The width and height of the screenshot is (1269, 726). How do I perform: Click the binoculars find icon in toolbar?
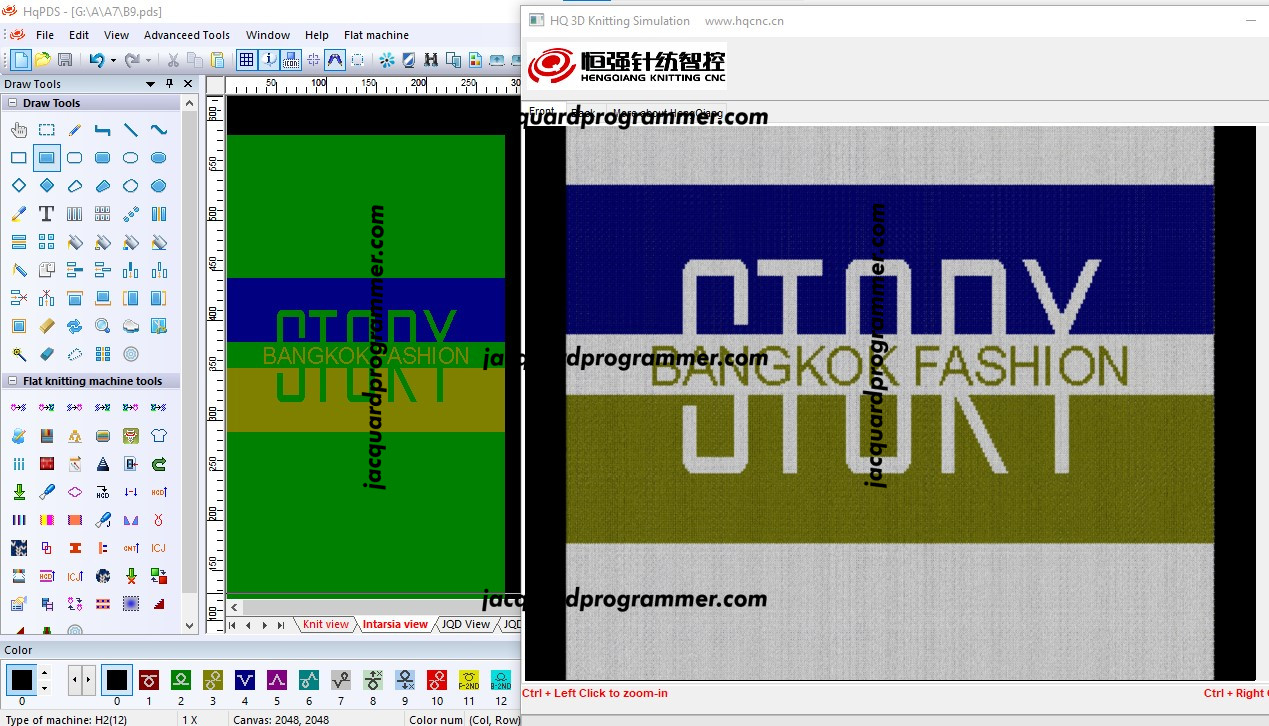(431, 60)
